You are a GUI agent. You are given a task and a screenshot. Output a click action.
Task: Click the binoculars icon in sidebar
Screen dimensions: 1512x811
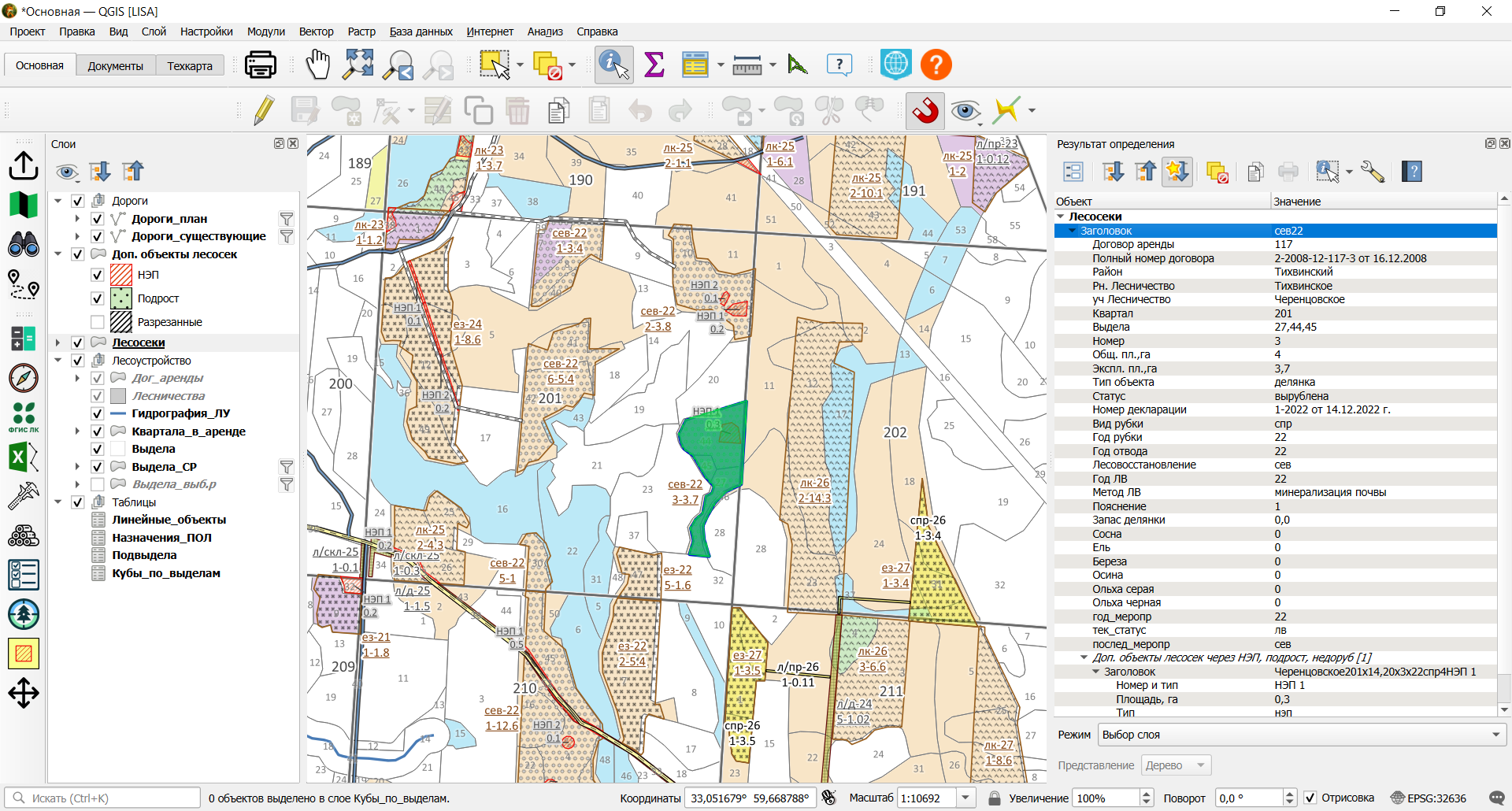pos(24,245)
